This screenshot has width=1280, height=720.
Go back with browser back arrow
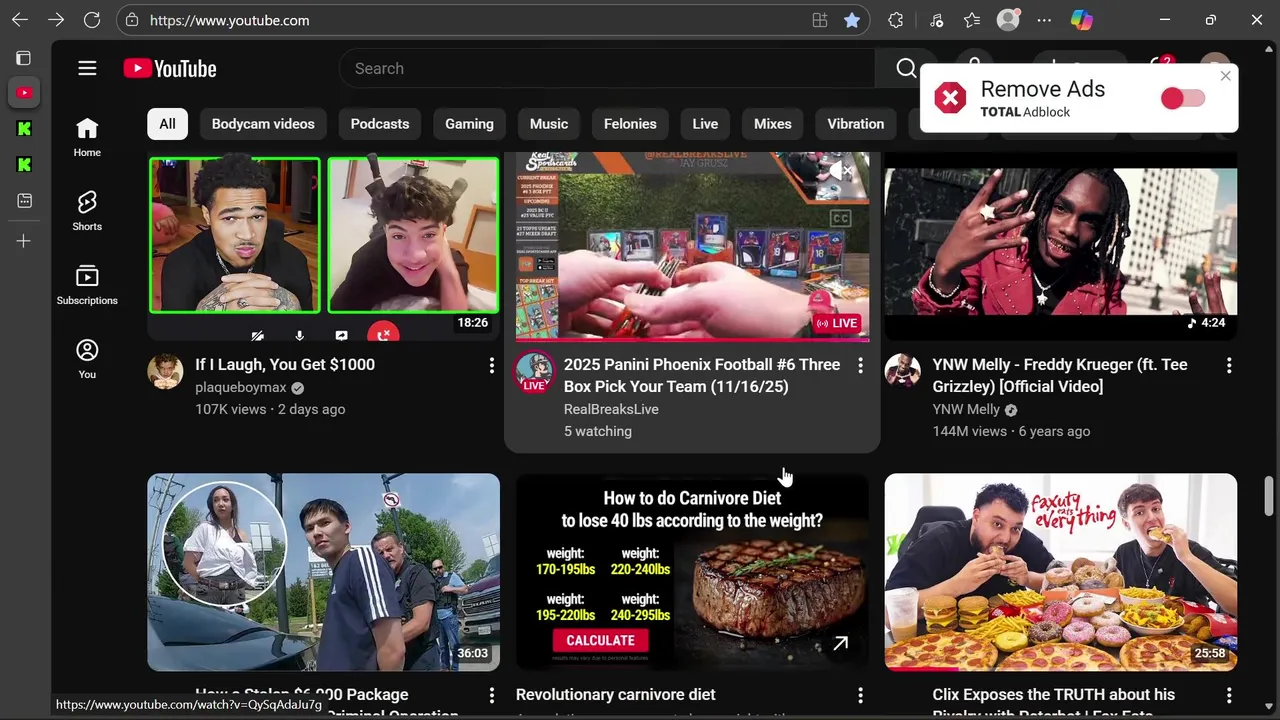(20, 20)
